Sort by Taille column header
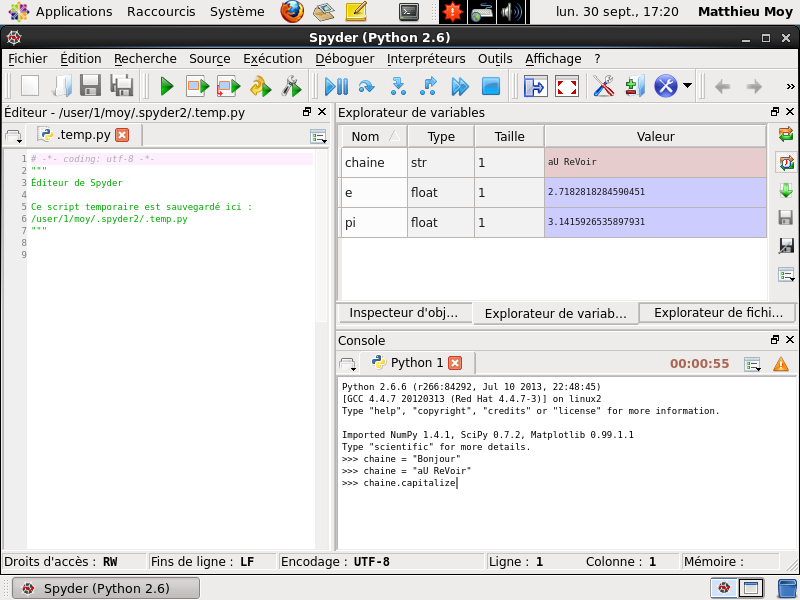Image resolution: width=800 pixels, height=600 pixels. [509, 137]
